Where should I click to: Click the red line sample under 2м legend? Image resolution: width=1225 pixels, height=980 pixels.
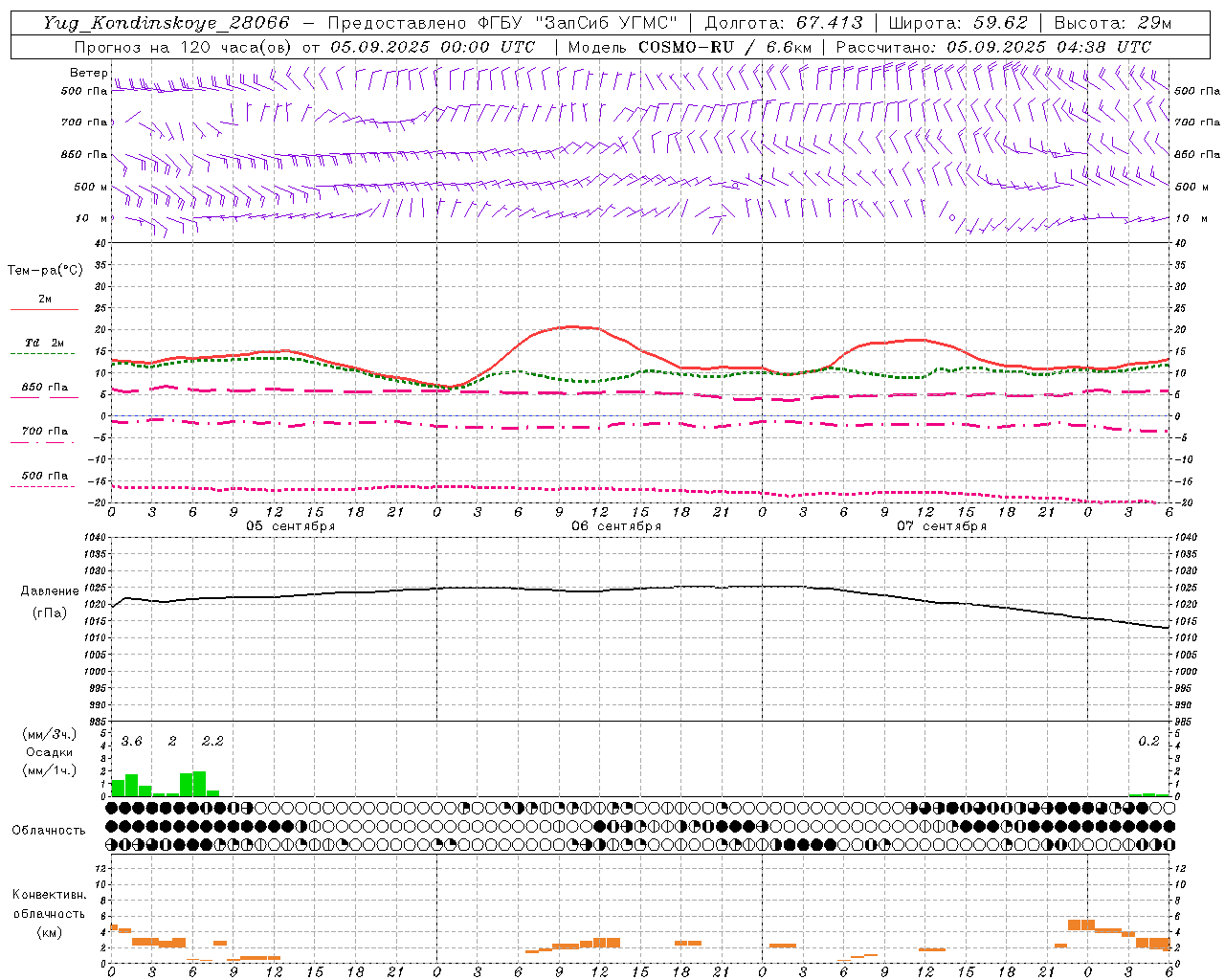tap(44, 309)
